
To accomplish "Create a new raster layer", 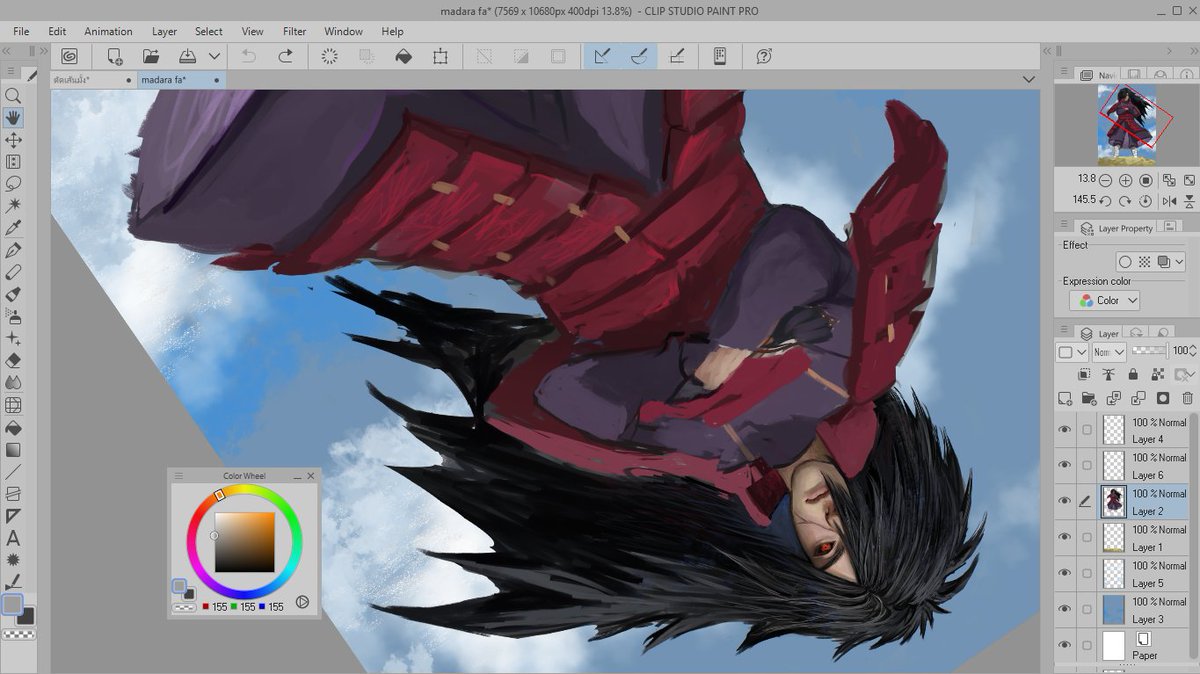I will [1065, 398].
